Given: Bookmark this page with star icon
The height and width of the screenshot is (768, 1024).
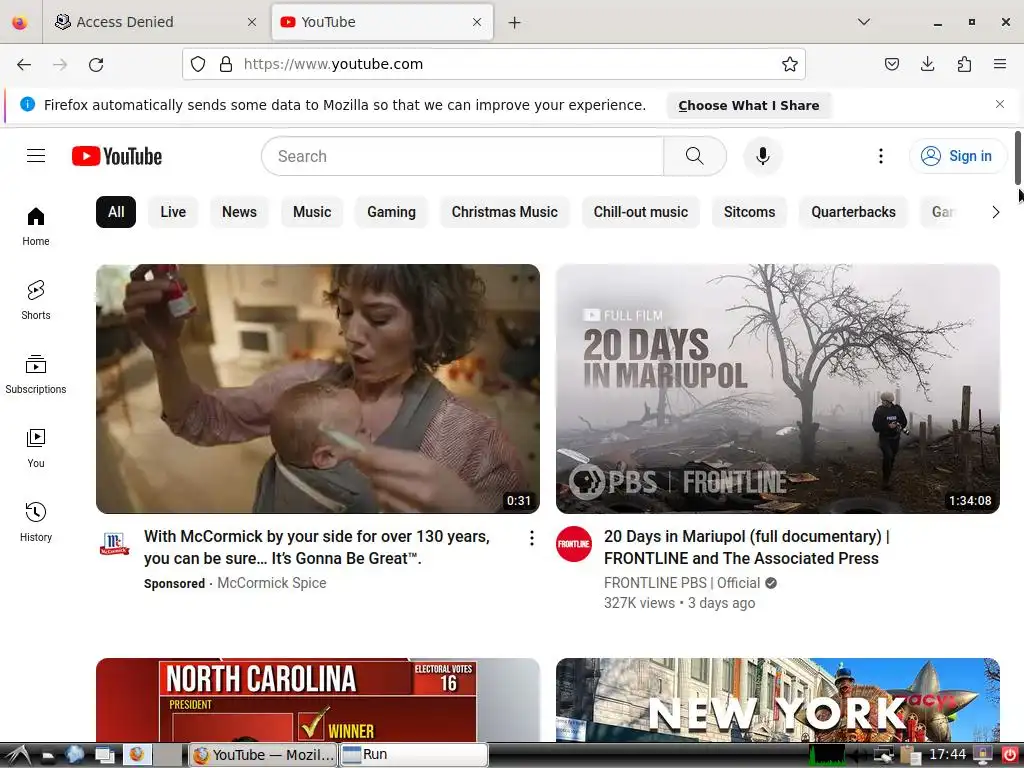Looking at the screenshot, I should pyautogui.click(x=790, y=64).
